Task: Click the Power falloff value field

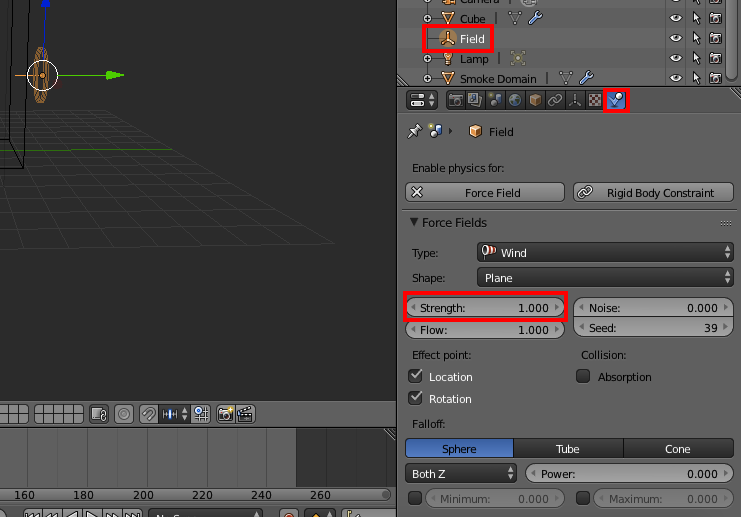Action: point(629,474)
